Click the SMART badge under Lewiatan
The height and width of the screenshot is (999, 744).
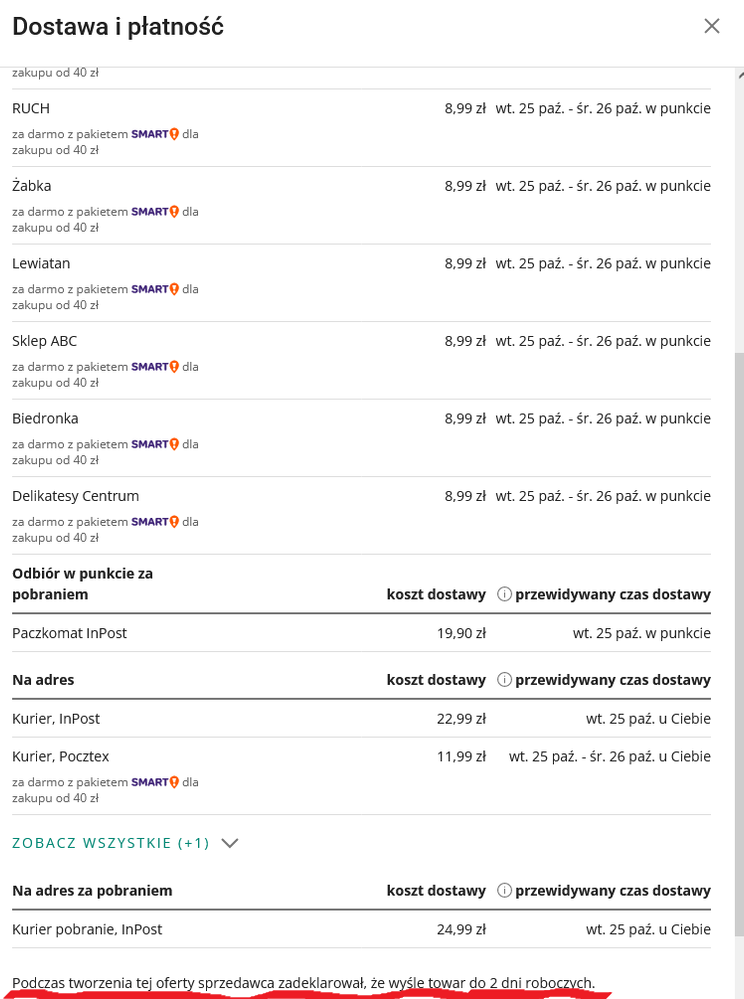tap(155, 289)
